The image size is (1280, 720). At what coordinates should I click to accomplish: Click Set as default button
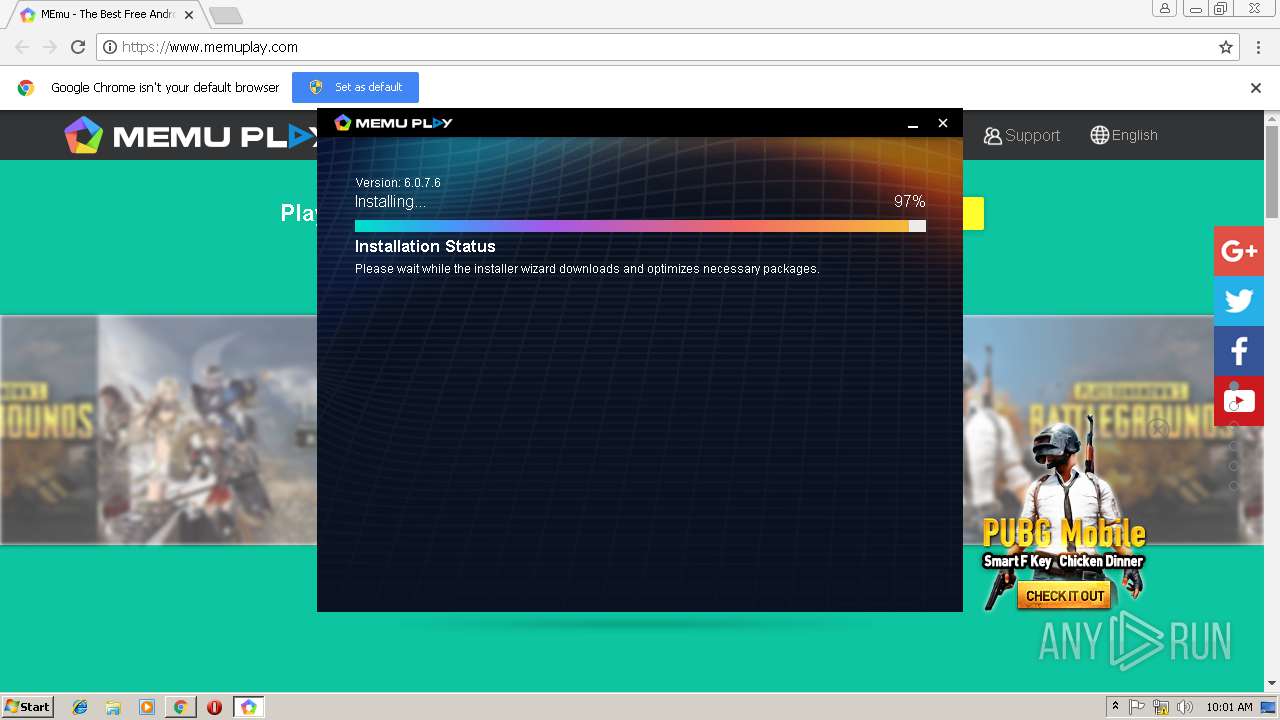point(355,87)
